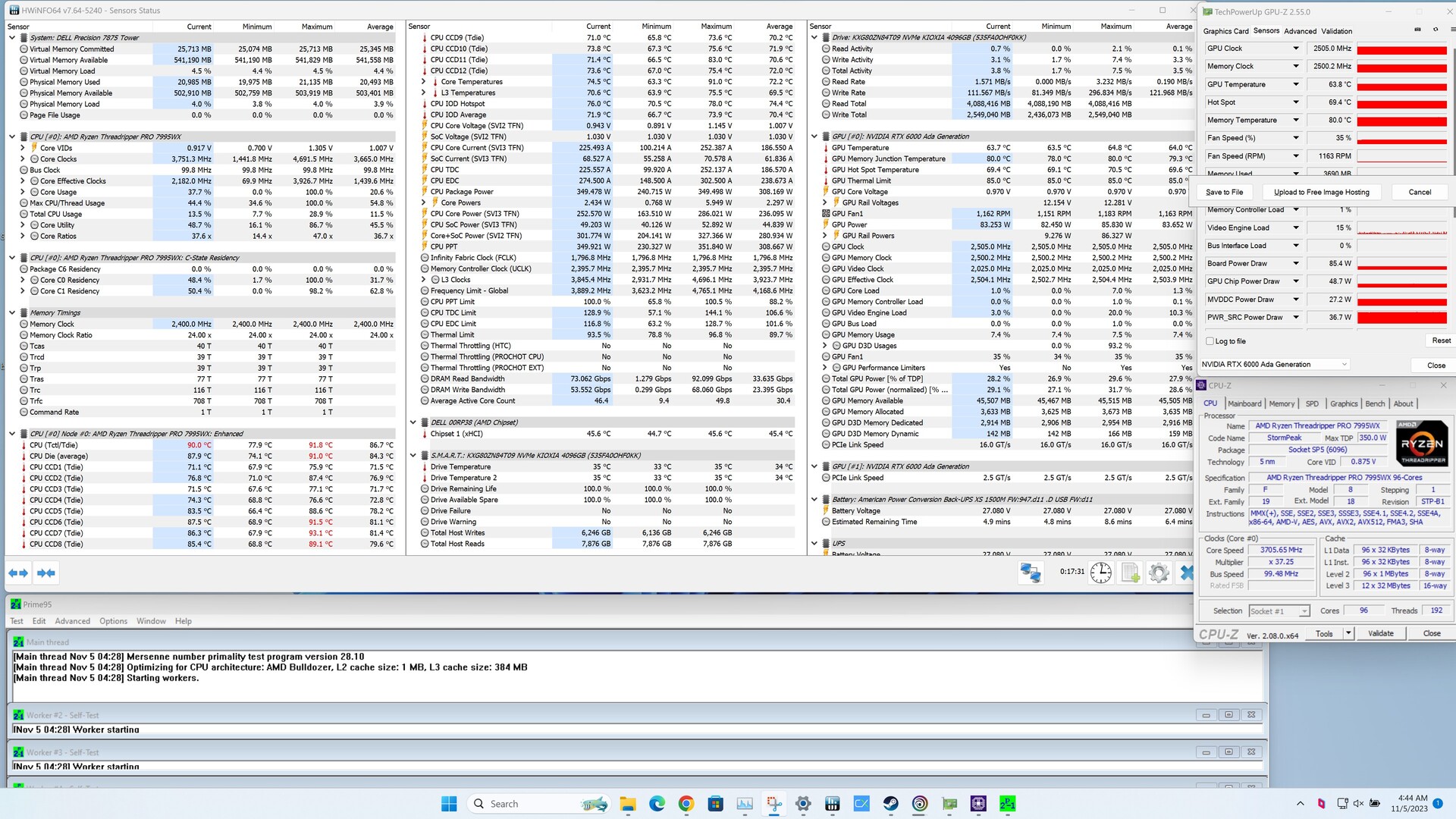Reset the HWiNFO elapsed time clock icon
The image size is (1456, 819).
coord(1100,573)
